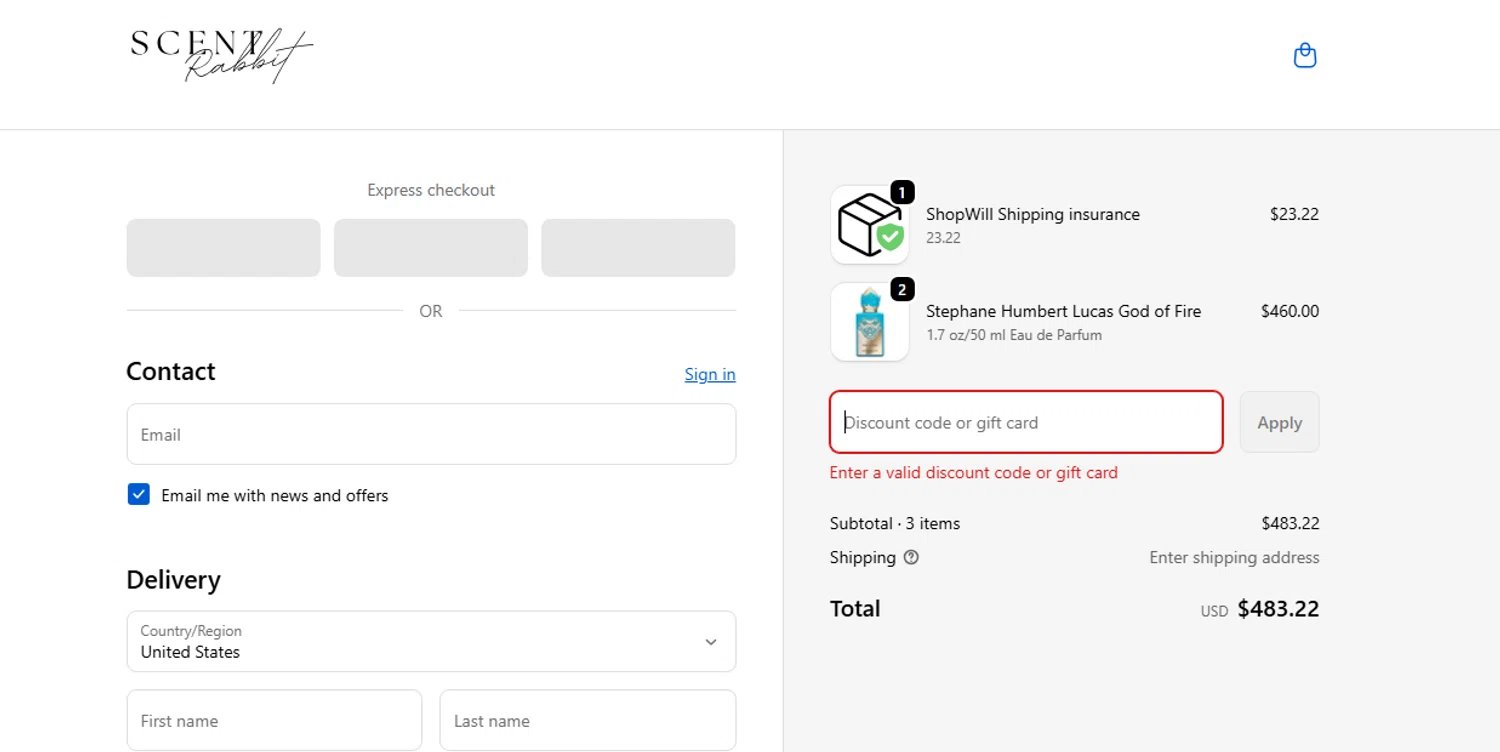
Task: Click the quantity badge 1 on insurance item
Action: click(x=902, y=192)
